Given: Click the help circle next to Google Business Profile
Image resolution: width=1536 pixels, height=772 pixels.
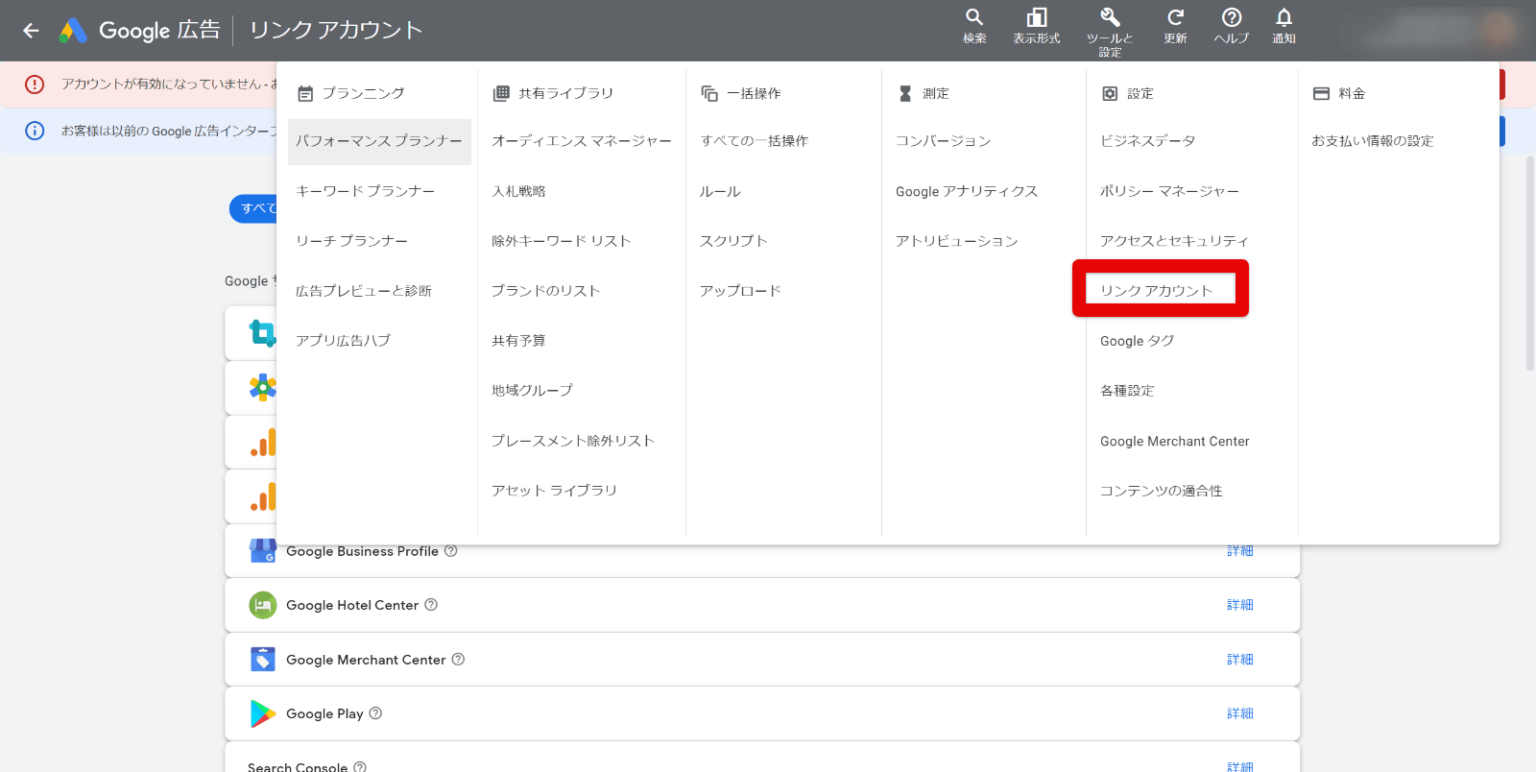Looking at the screenshot, I should click(450, 550).
